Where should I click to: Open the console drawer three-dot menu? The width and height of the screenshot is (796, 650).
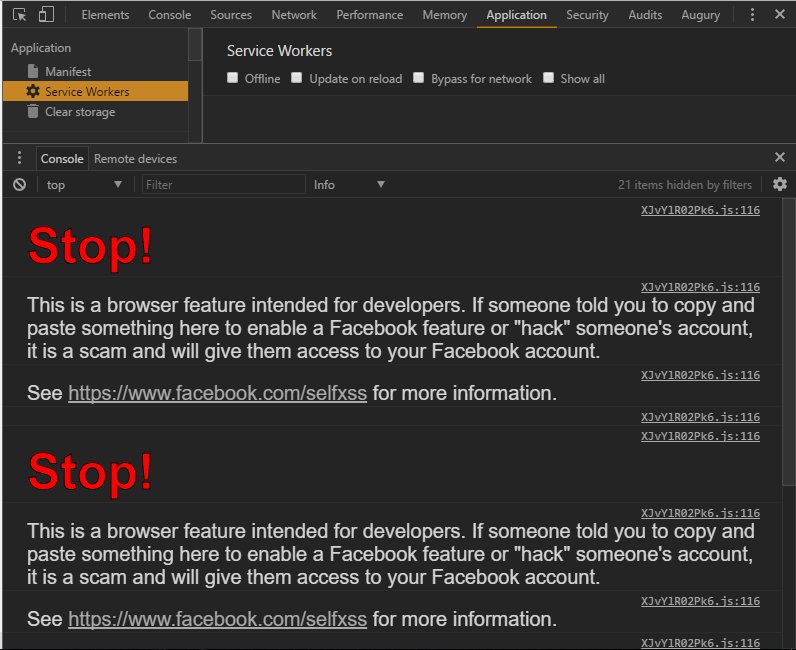[19, 158]
